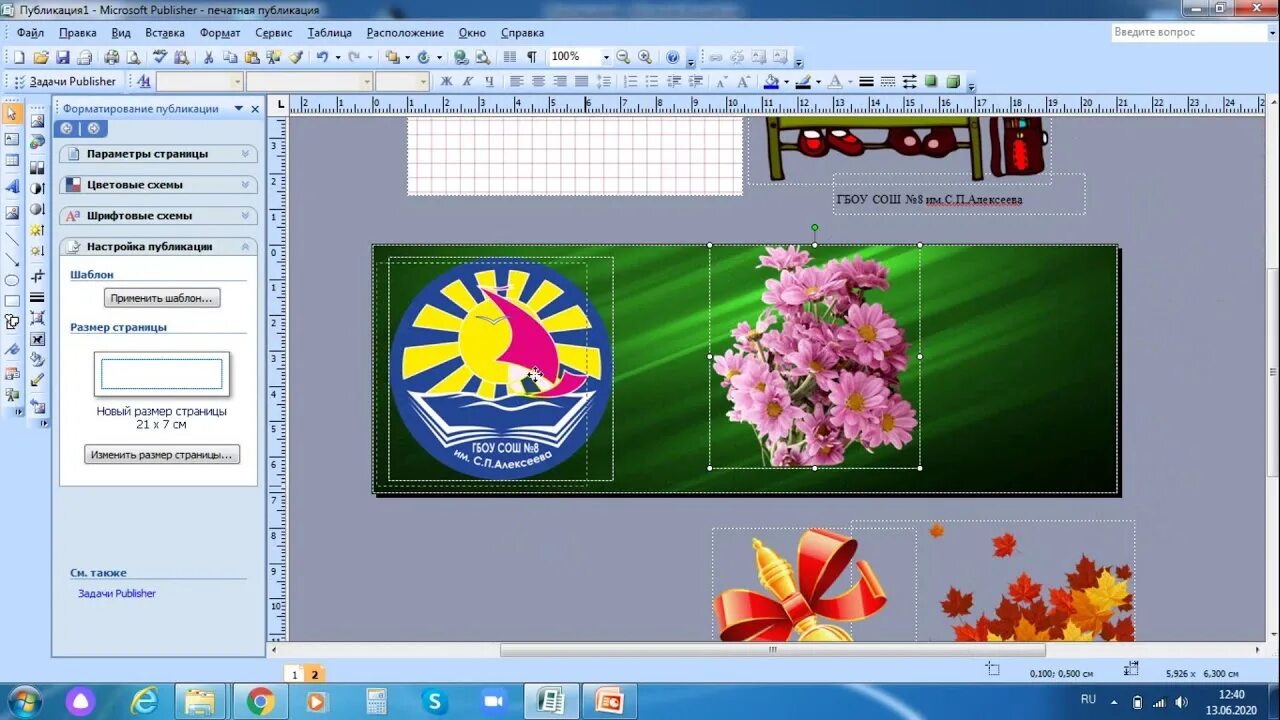Open the zoom percentage 100% dropdown
Screen dimensions: 1280x720
pos(606,57)
